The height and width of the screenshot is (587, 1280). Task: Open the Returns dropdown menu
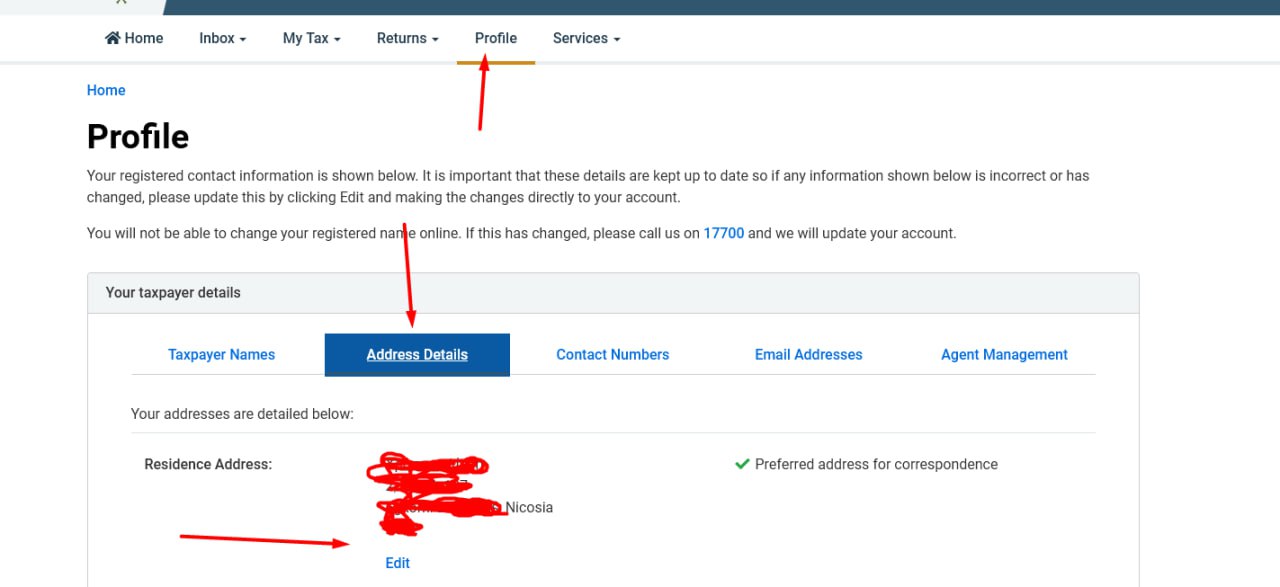pyautogui.click(x=407, y=38)
